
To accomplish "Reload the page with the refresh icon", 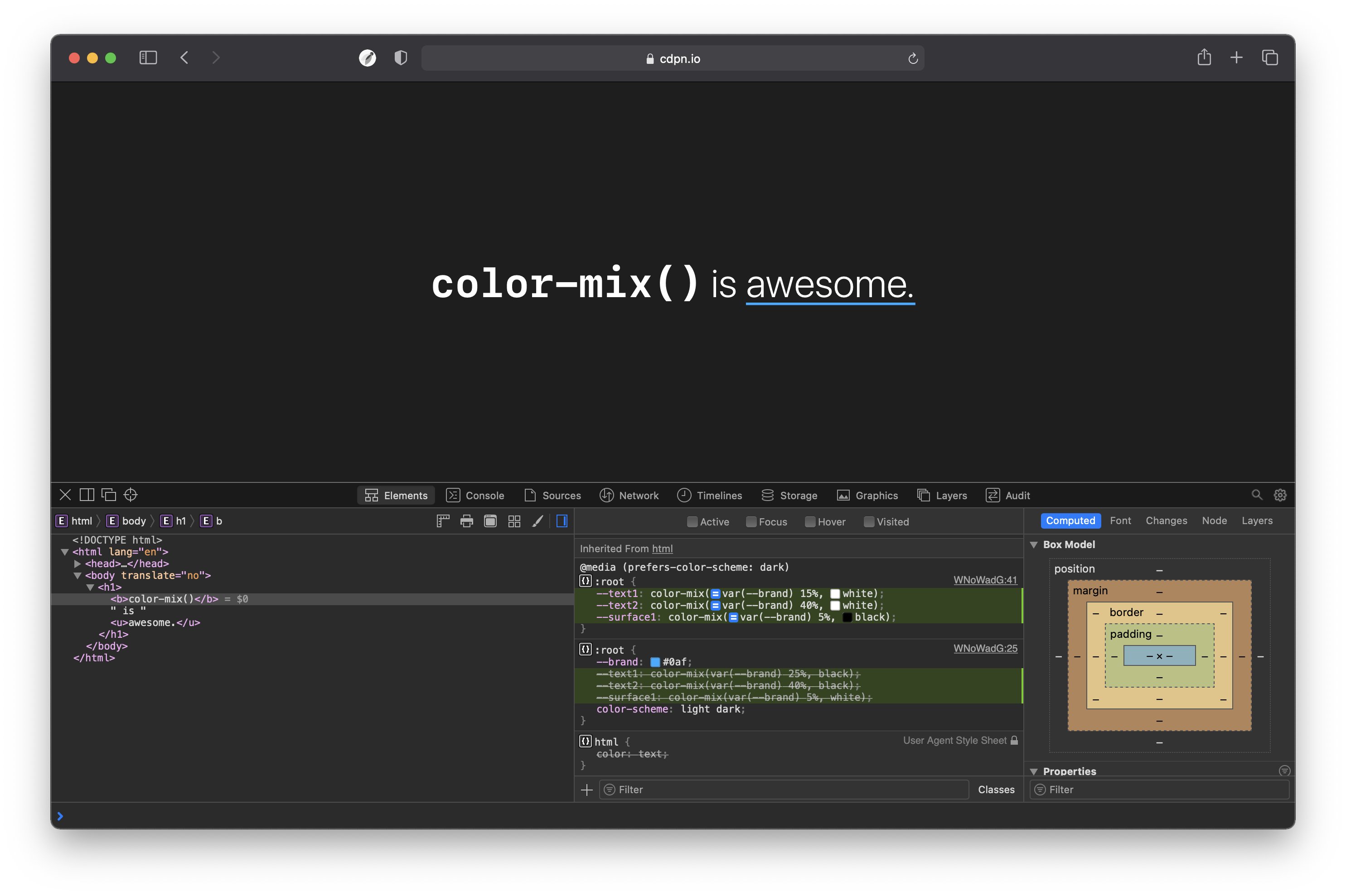I will (913, 58).
